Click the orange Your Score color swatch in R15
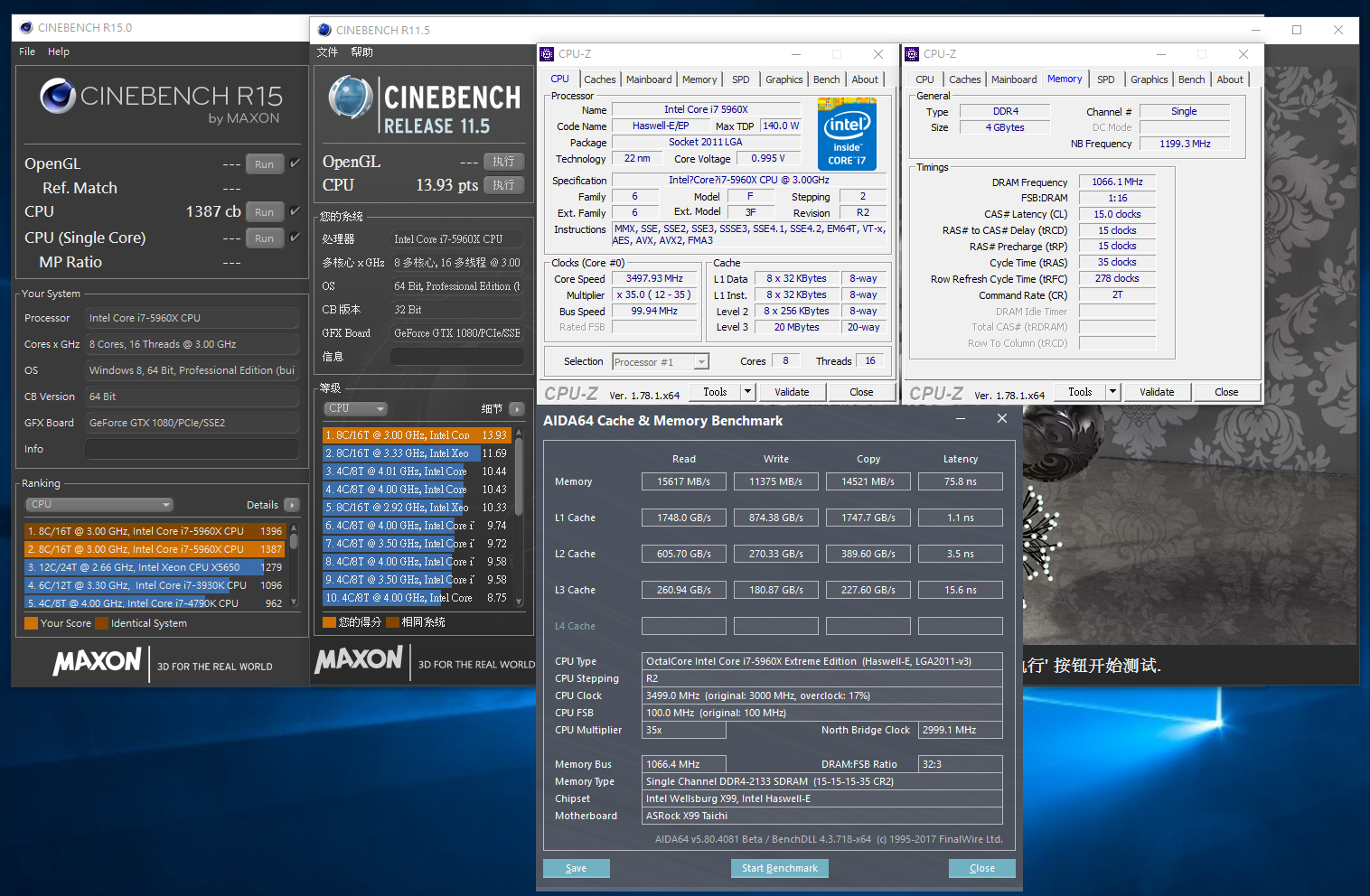 pos(31,623)
